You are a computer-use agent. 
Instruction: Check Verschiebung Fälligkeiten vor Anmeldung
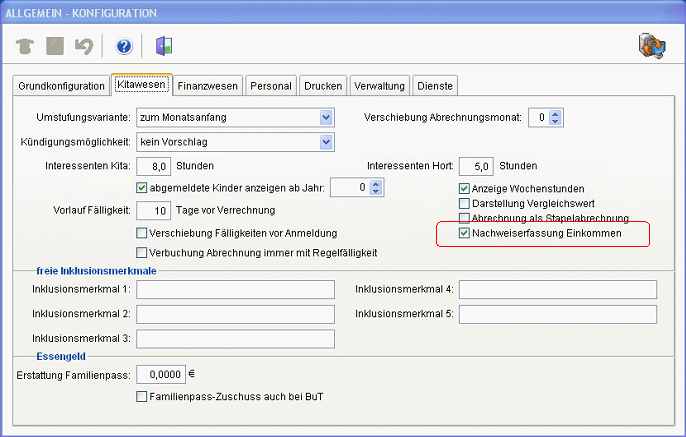coord(141,234)
